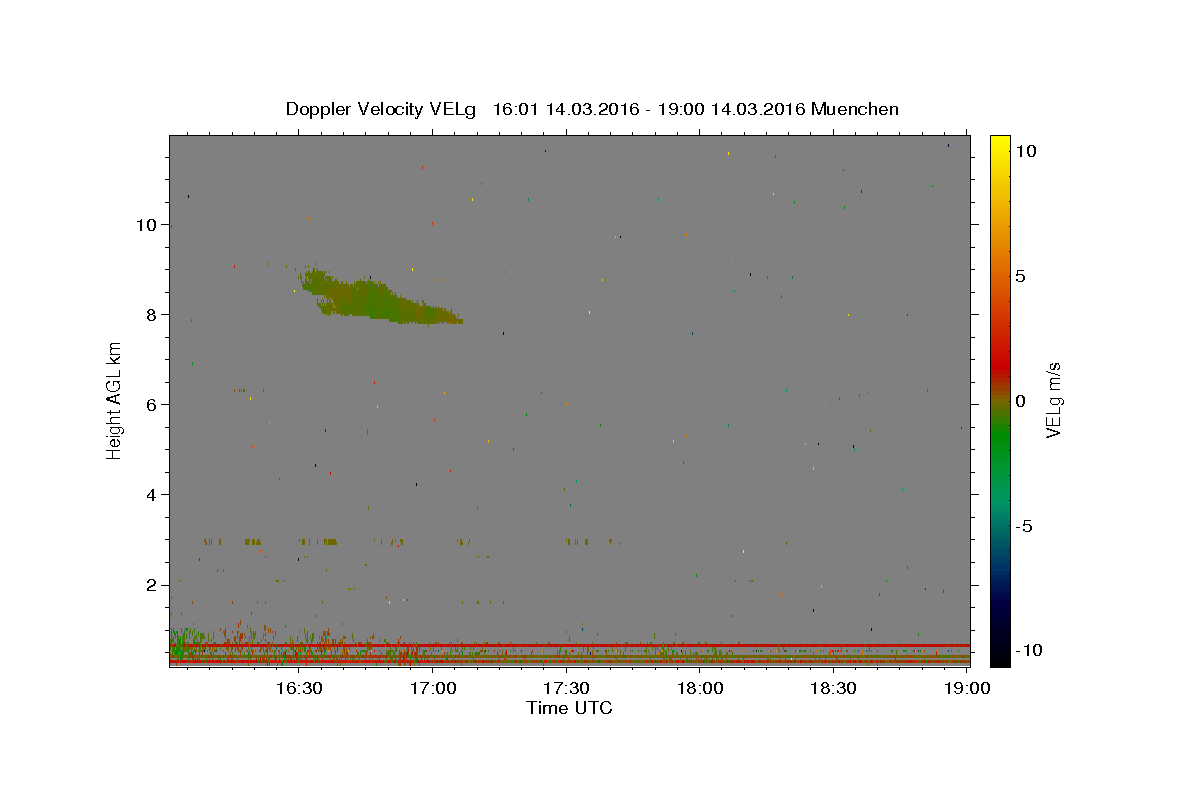
Task: Click the 10 km height tick label
Action: (147, 225)
